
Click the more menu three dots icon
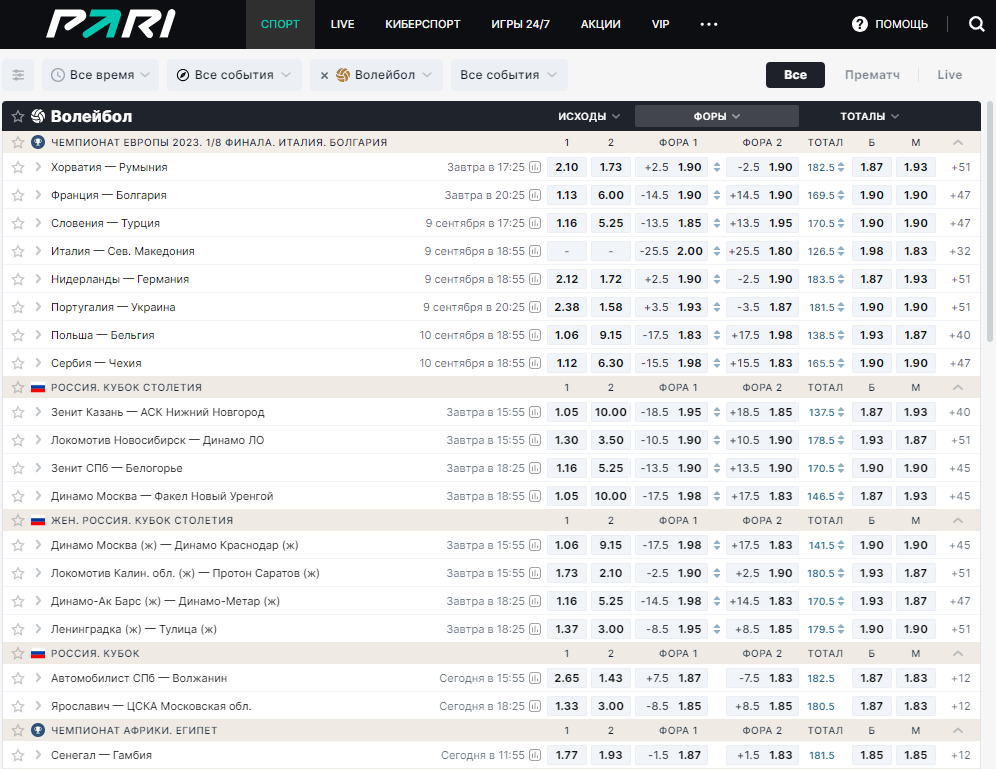(709, 24)
